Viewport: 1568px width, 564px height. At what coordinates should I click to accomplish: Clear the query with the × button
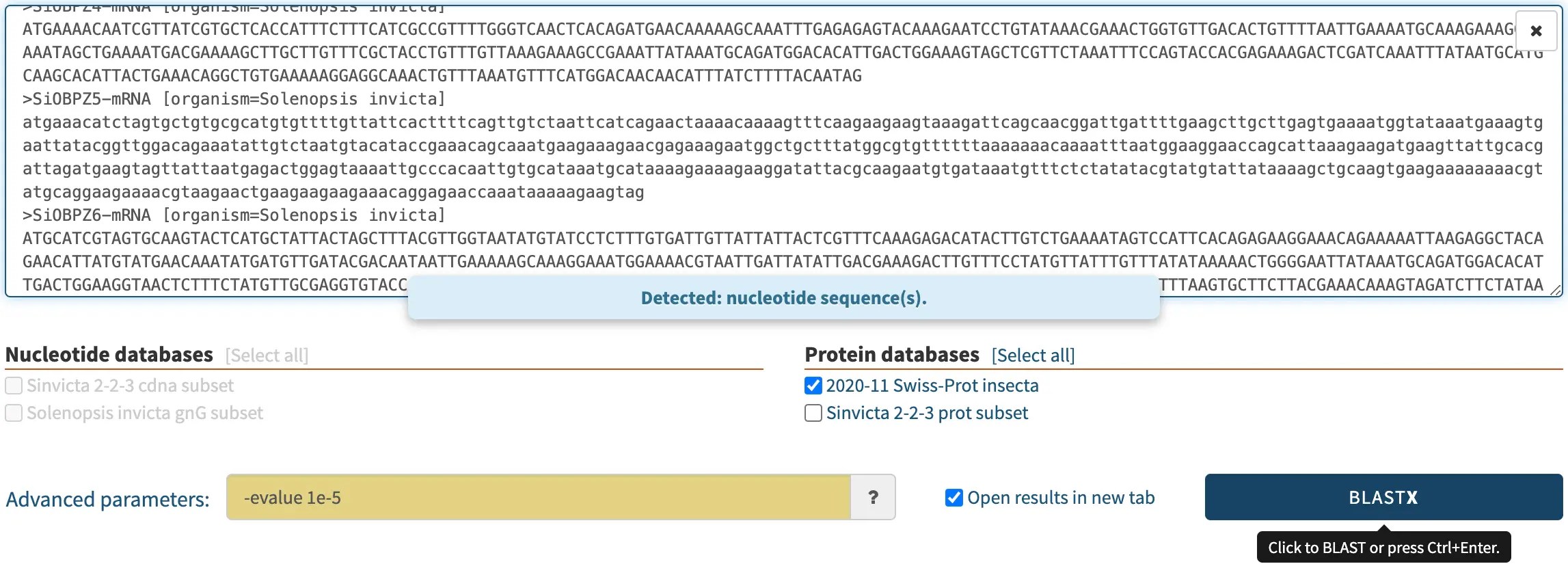pyautogui.click(x=1536, y=31)
